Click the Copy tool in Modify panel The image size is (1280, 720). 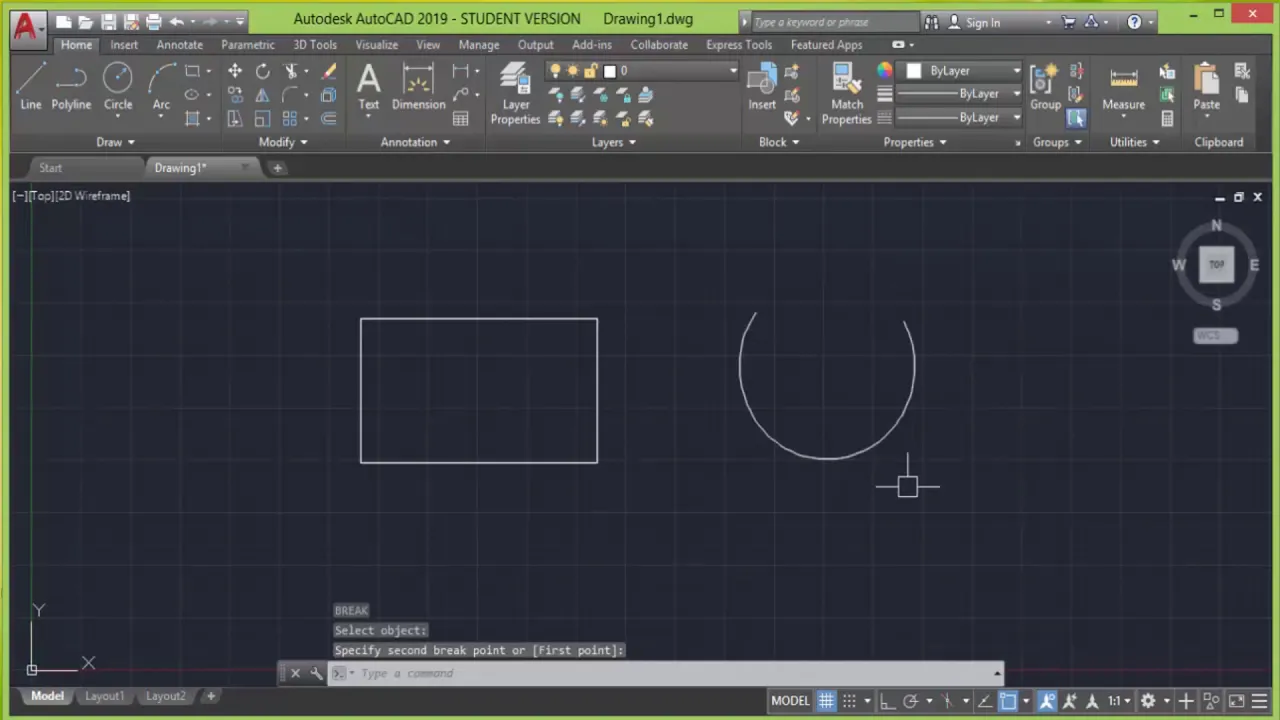[234, 95]
